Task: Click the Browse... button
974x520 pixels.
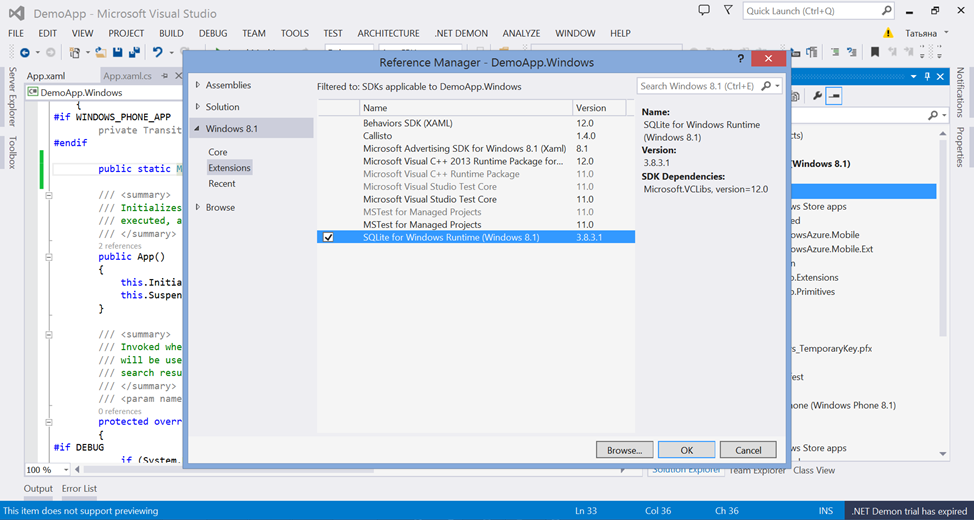Action: point(624,450)
